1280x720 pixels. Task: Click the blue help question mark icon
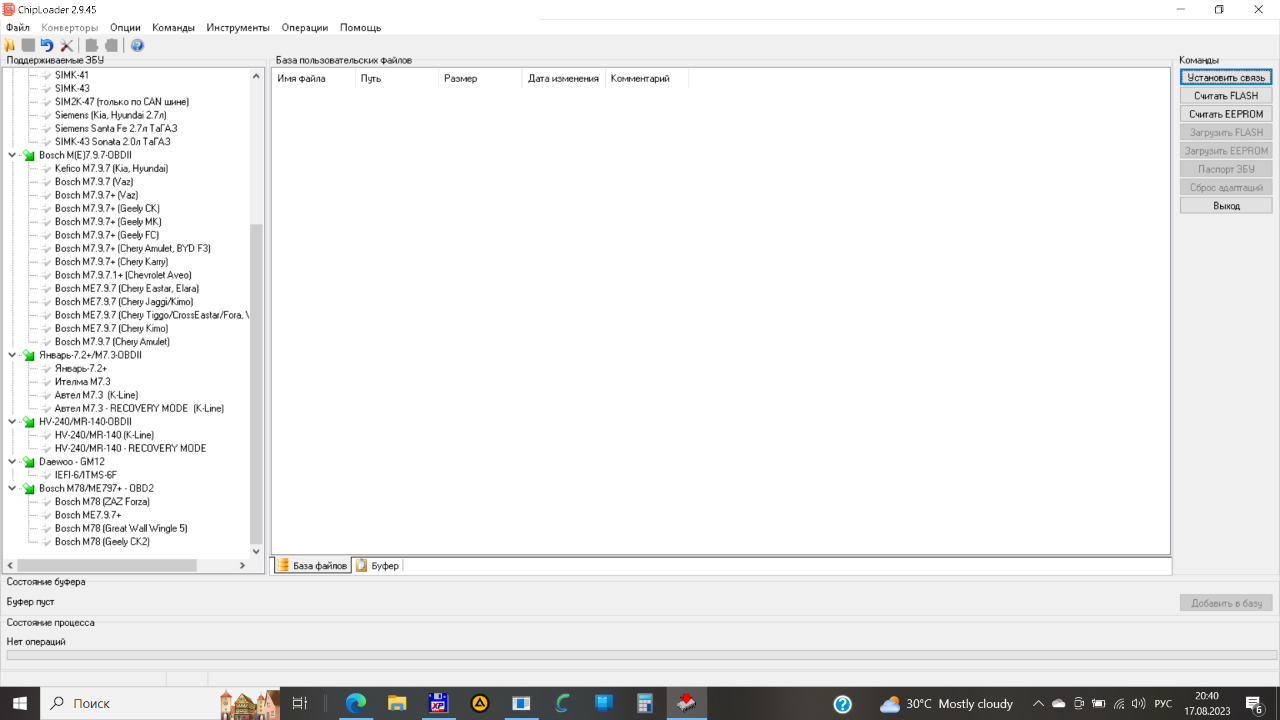pos(137,45)
